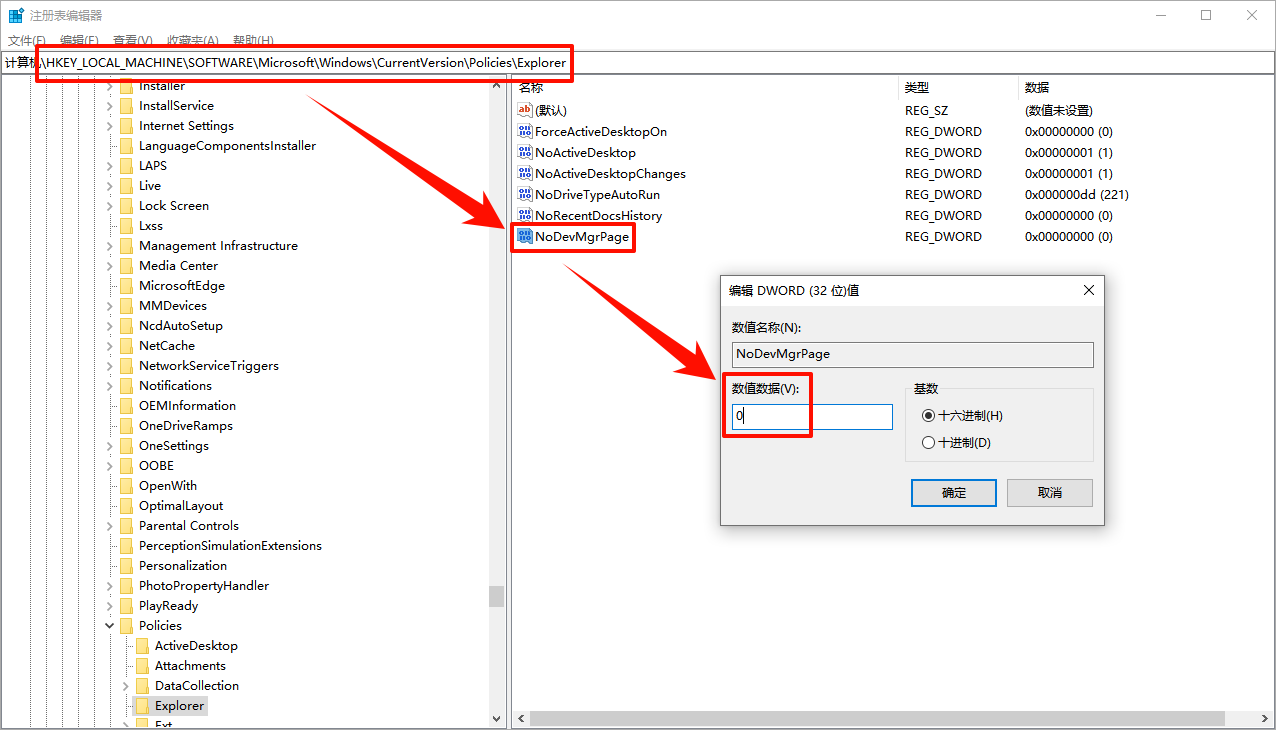The image size is (1276, 730).
Task: Open the 查看(V) menu
Action: click(132, 40)
